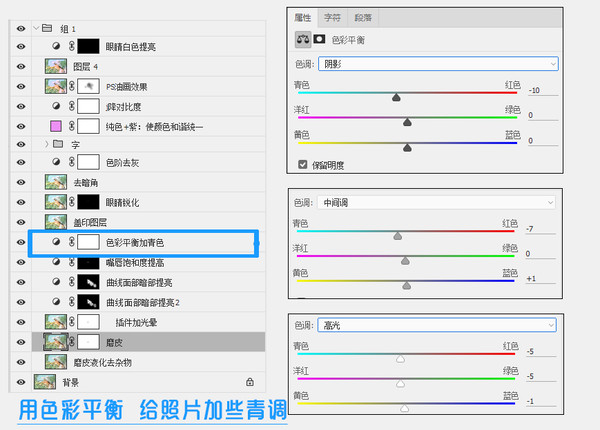Click the 青色-红色 slider handle under 阴影
The width and height of the screenshot is (600, 430).
coord(396,97)
